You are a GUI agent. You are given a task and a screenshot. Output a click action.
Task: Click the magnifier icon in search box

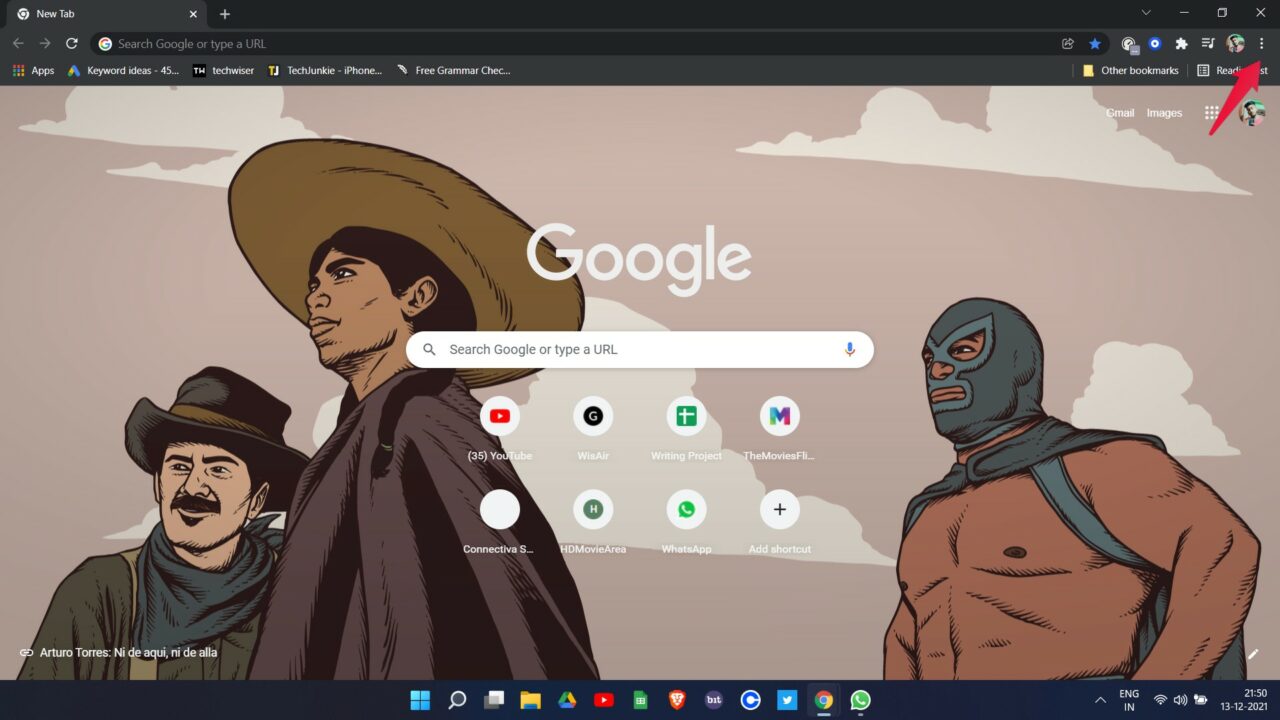coord(429,350)
